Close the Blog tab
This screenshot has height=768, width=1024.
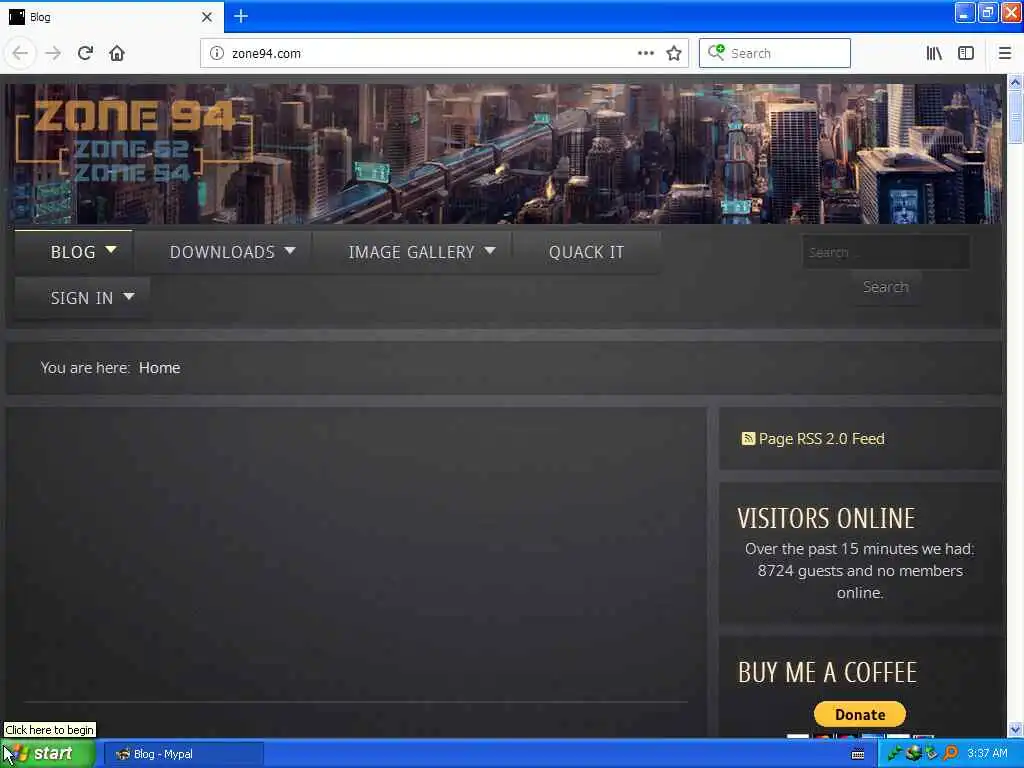207,17
